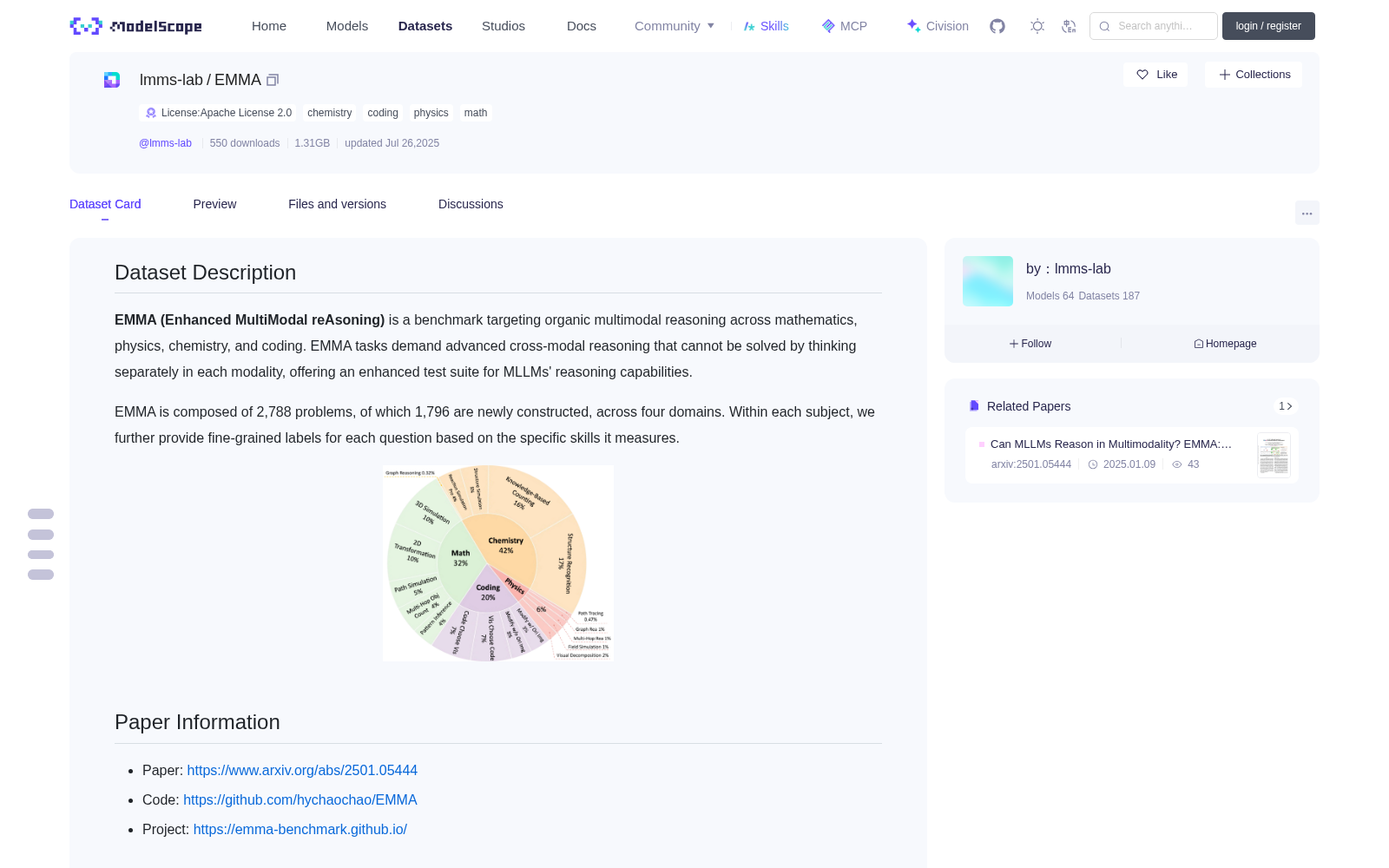Viewport: 1389px width, 868px height.
Task: Go to Civision
Action: pyautogui.click(x=938, y=26)
